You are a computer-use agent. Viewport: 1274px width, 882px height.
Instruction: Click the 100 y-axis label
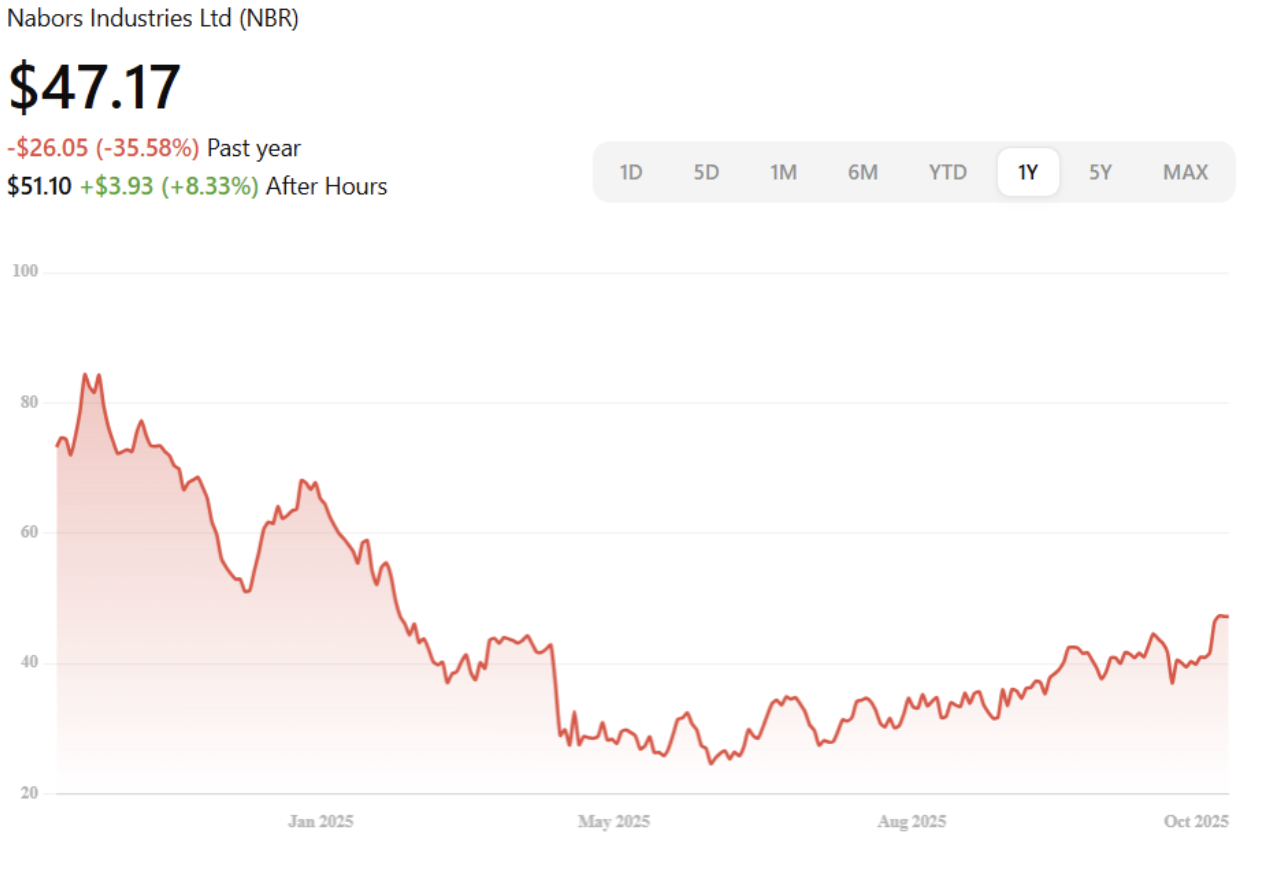click(25, 272)
